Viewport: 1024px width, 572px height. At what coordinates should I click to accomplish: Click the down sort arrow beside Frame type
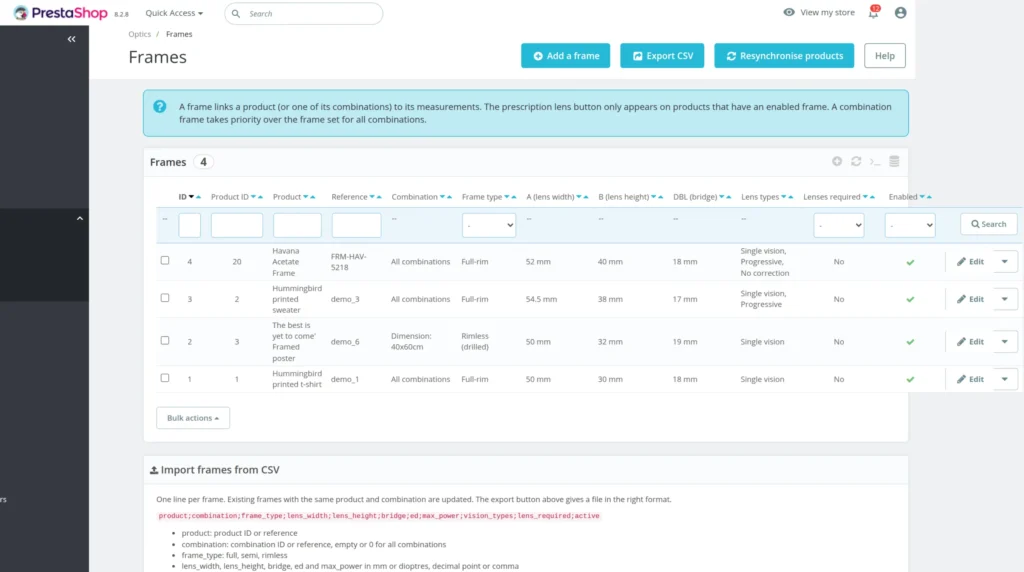pyautogui.click(x=507, y=197)
